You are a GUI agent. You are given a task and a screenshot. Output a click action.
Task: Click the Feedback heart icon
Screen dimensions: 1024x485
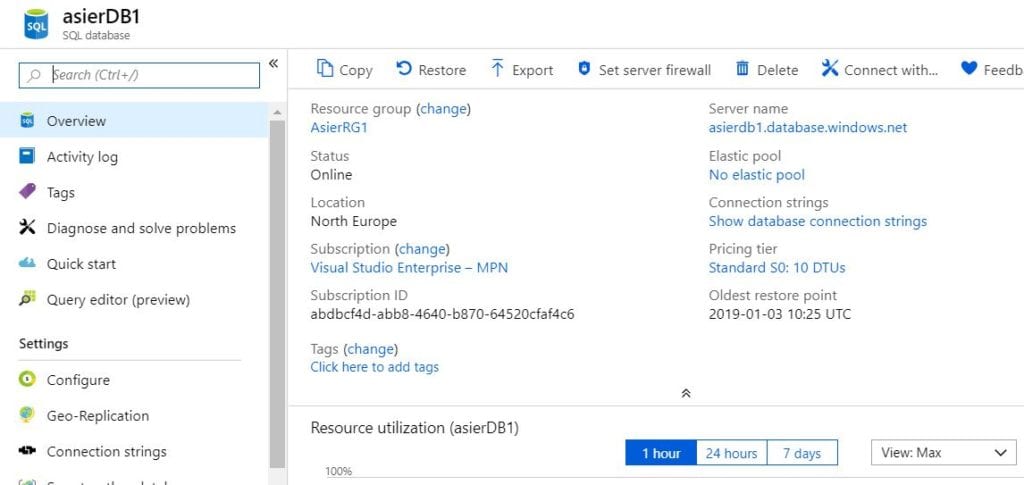(969, 69)
